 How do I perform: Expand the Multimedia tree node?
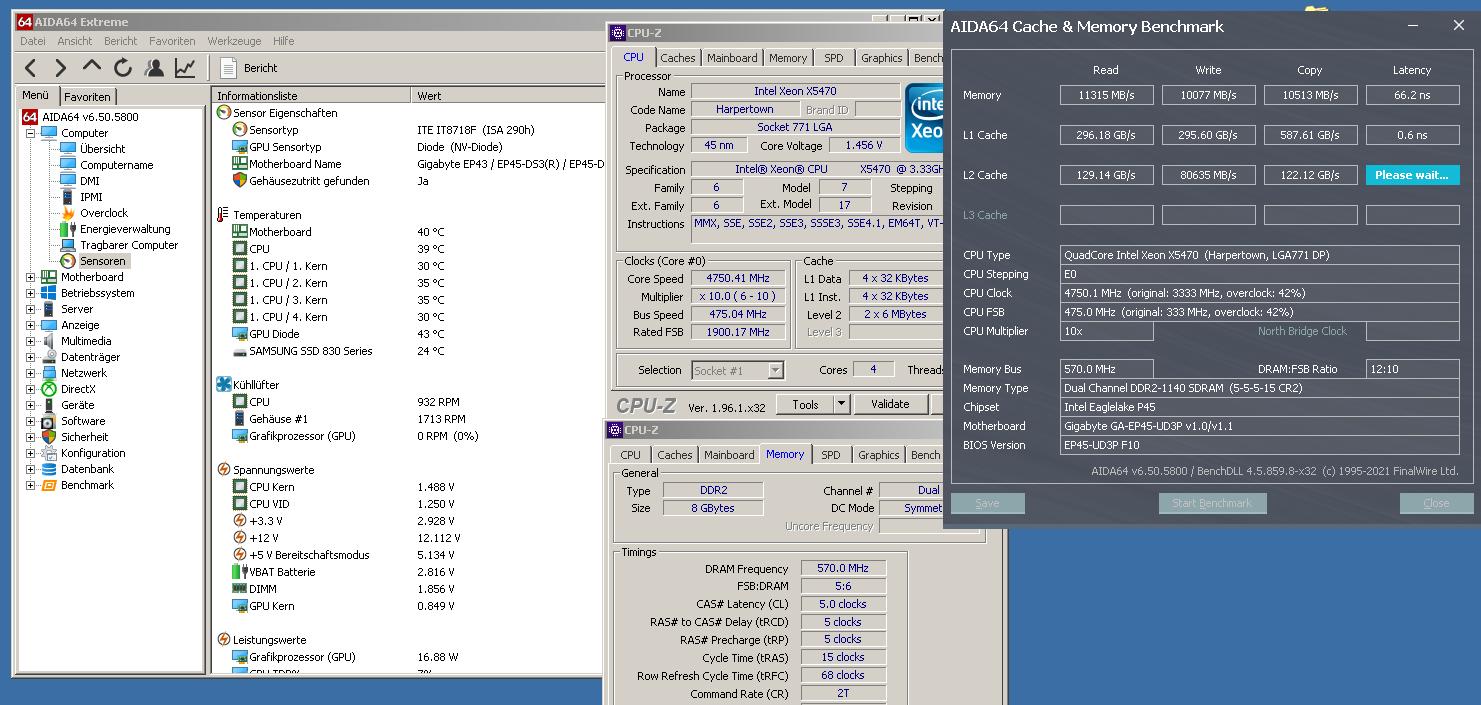pos(30,341)
